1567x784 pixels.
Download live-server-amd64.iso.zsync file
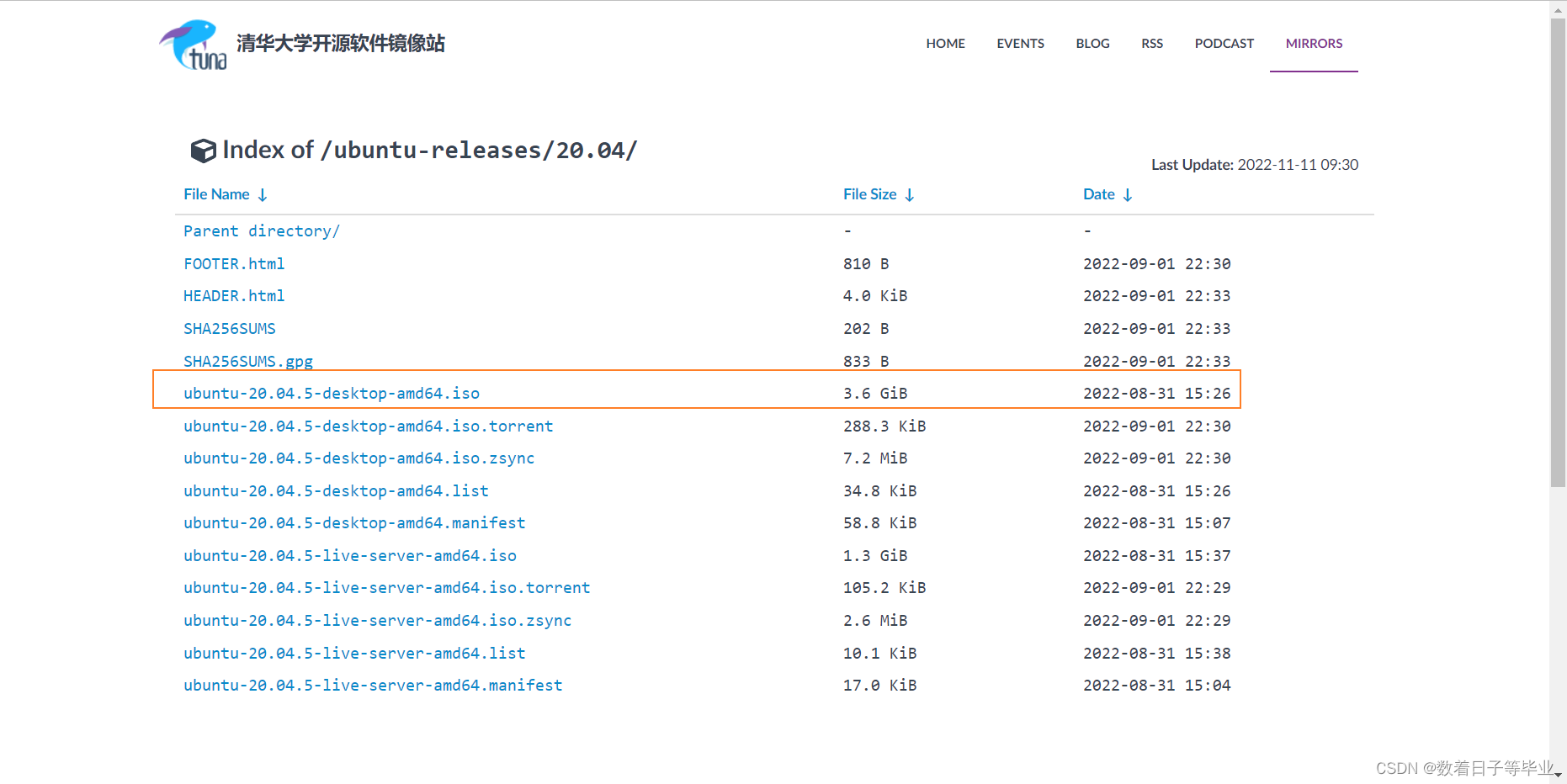(x=378, y=621)
